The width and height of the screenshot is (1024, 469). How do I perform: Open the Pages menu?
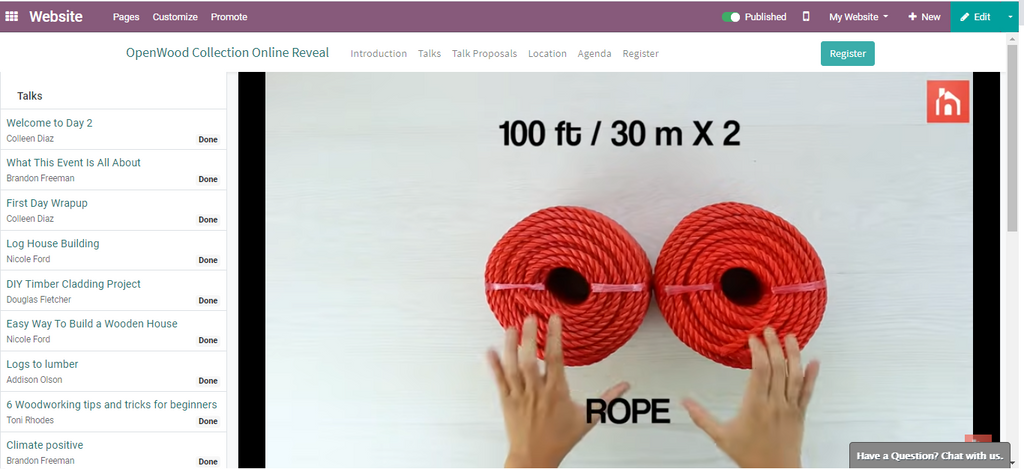tap(126, 17)
